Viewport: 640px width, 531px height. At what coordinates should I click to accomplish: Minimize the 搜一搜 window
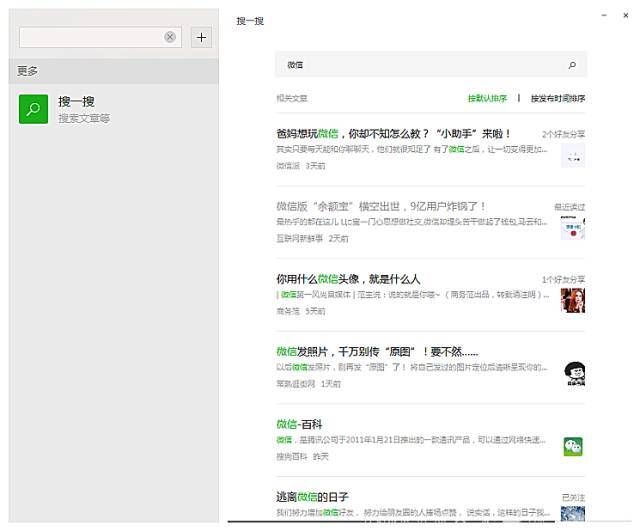(x=604, y=15)
